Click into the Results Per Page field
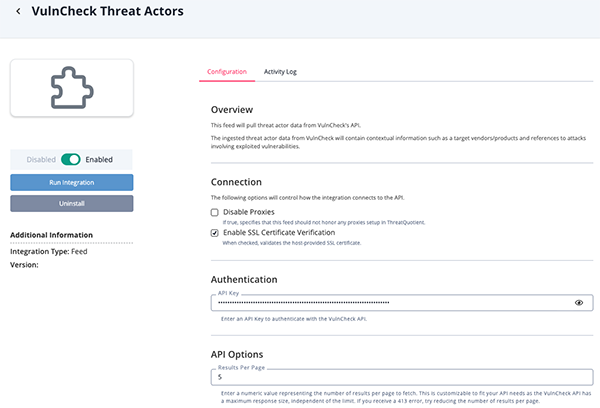This screenshot has height=408, width=600. click(x=400, y=377)
